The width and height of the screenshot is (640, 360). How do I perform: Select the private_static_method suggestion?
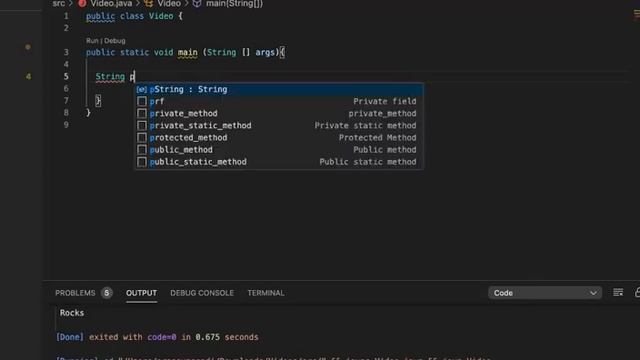pyautogui.click(x=280, y=126)
